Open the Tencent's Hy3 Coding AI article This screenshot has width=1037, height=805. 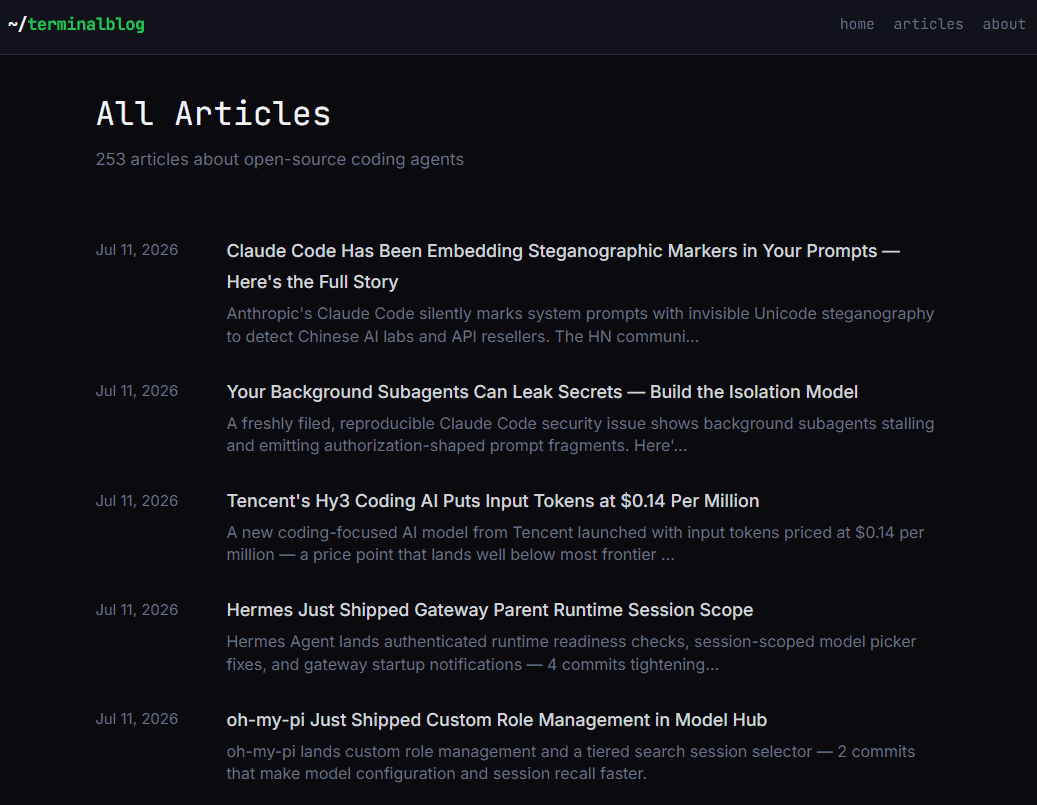point(493,501)
